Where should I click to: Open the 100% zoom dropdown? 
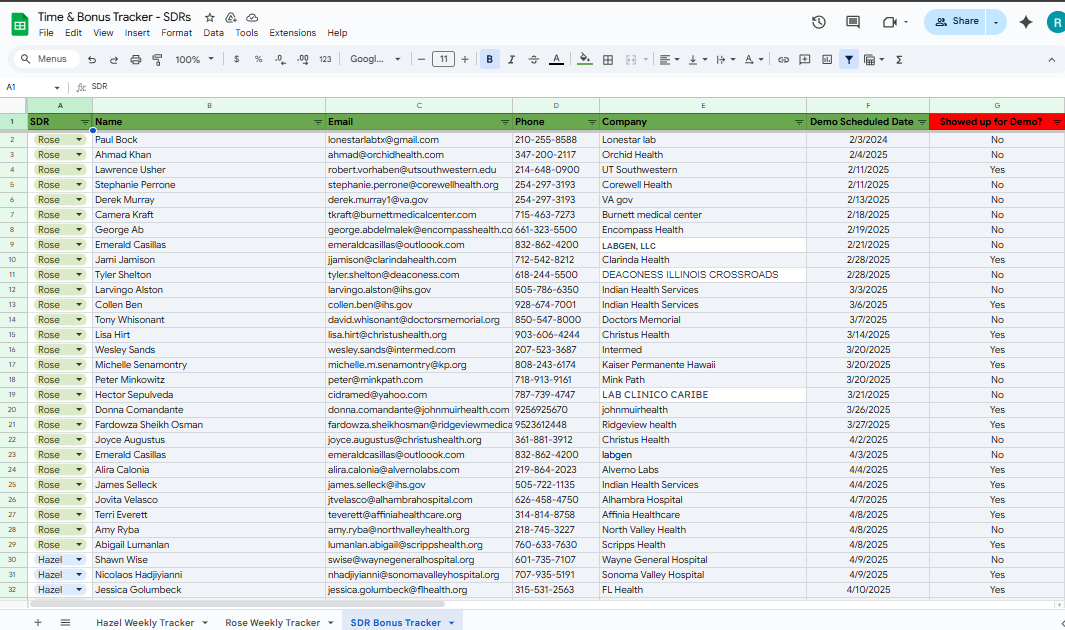194,60
